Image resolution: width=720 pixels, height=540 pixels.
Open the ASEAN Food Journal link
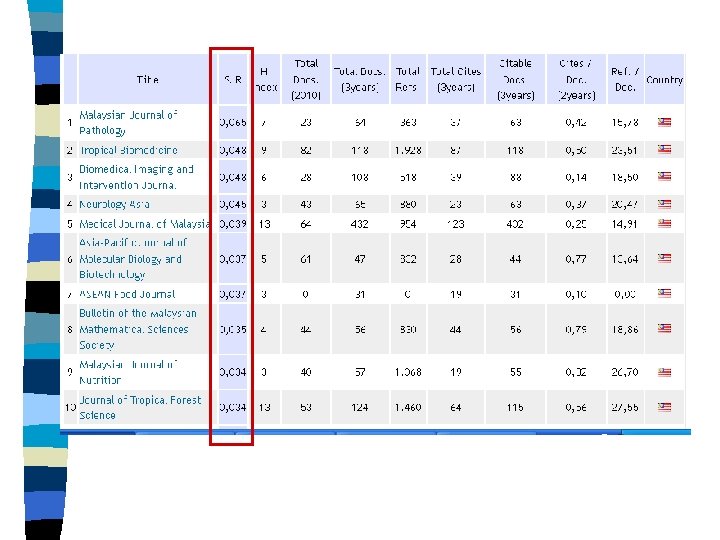(127, 294)
